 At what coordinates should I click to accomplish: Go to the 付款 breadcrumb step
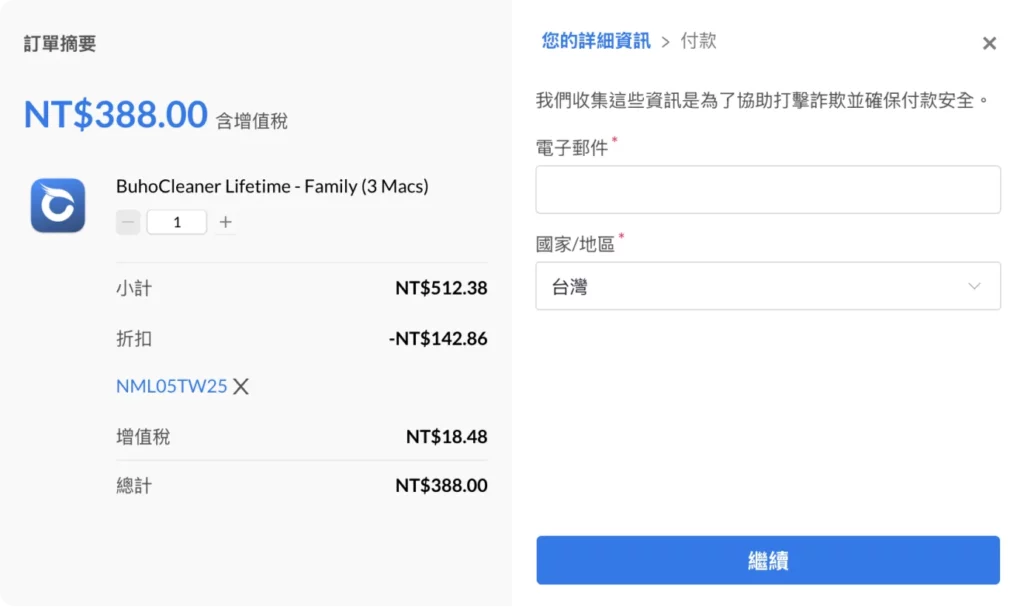click(698, 41)
